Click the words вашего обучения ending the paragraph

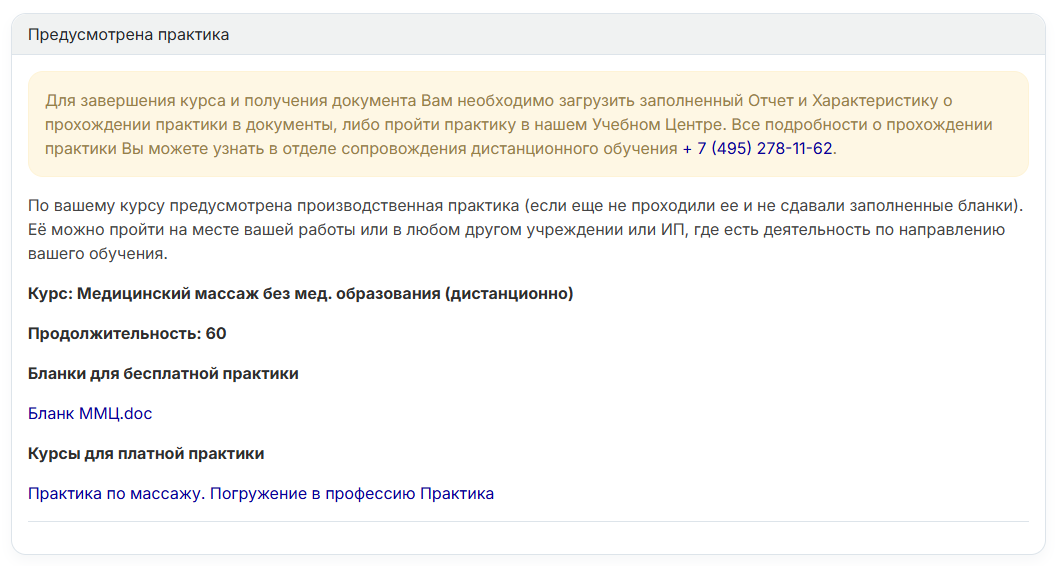tap(97, 254)
